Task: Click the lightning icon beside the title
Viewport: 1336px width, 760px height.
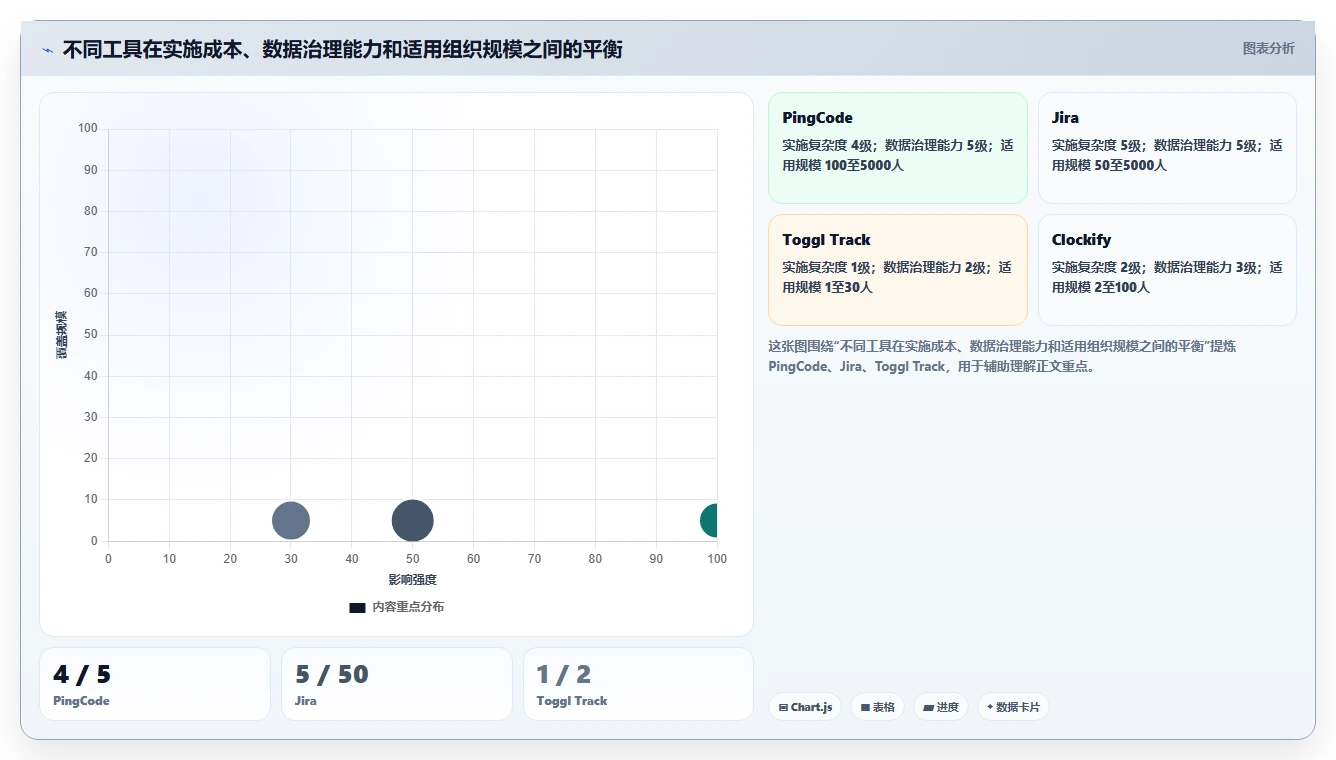Action: 47,50
